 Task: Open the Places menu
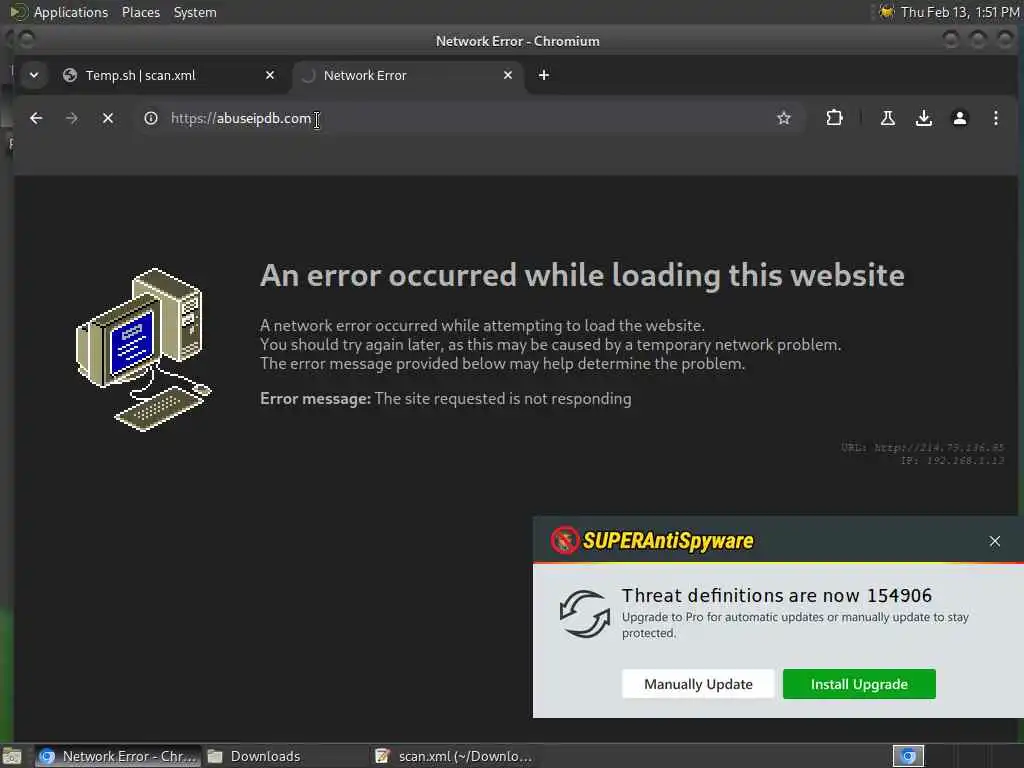click(140, 12)
